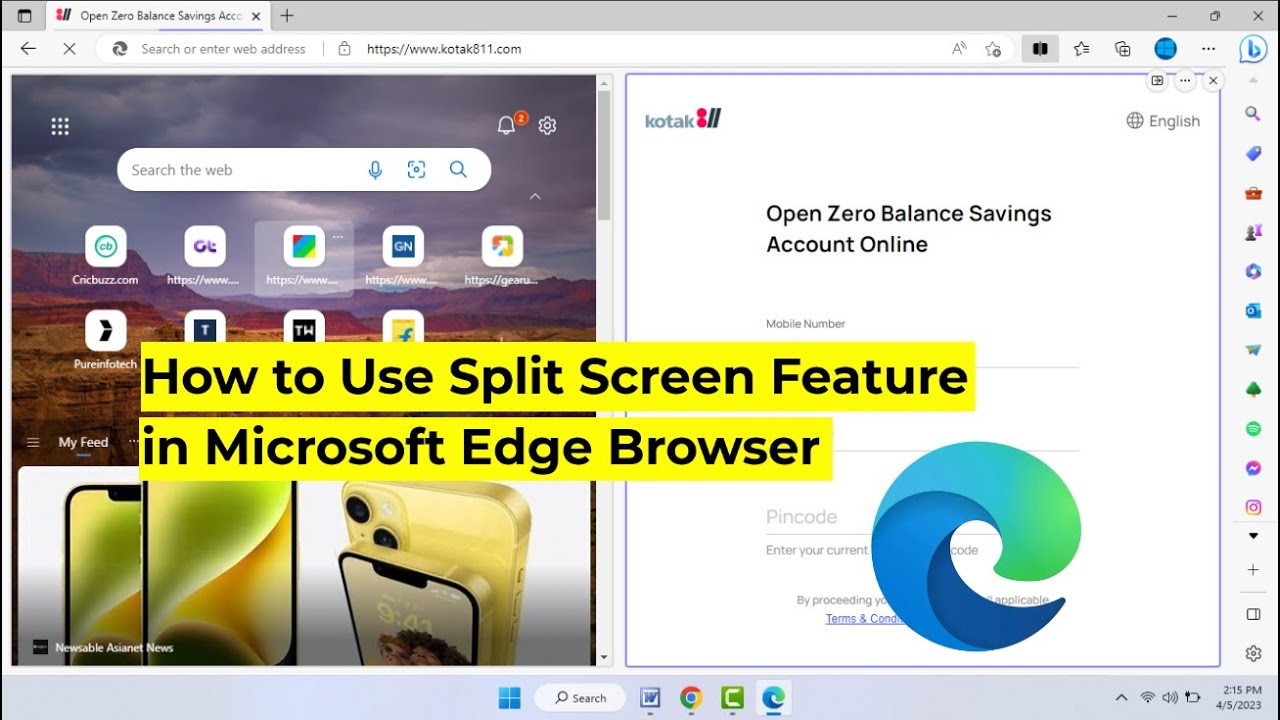Select the My Feed tab

click(83, 442)
